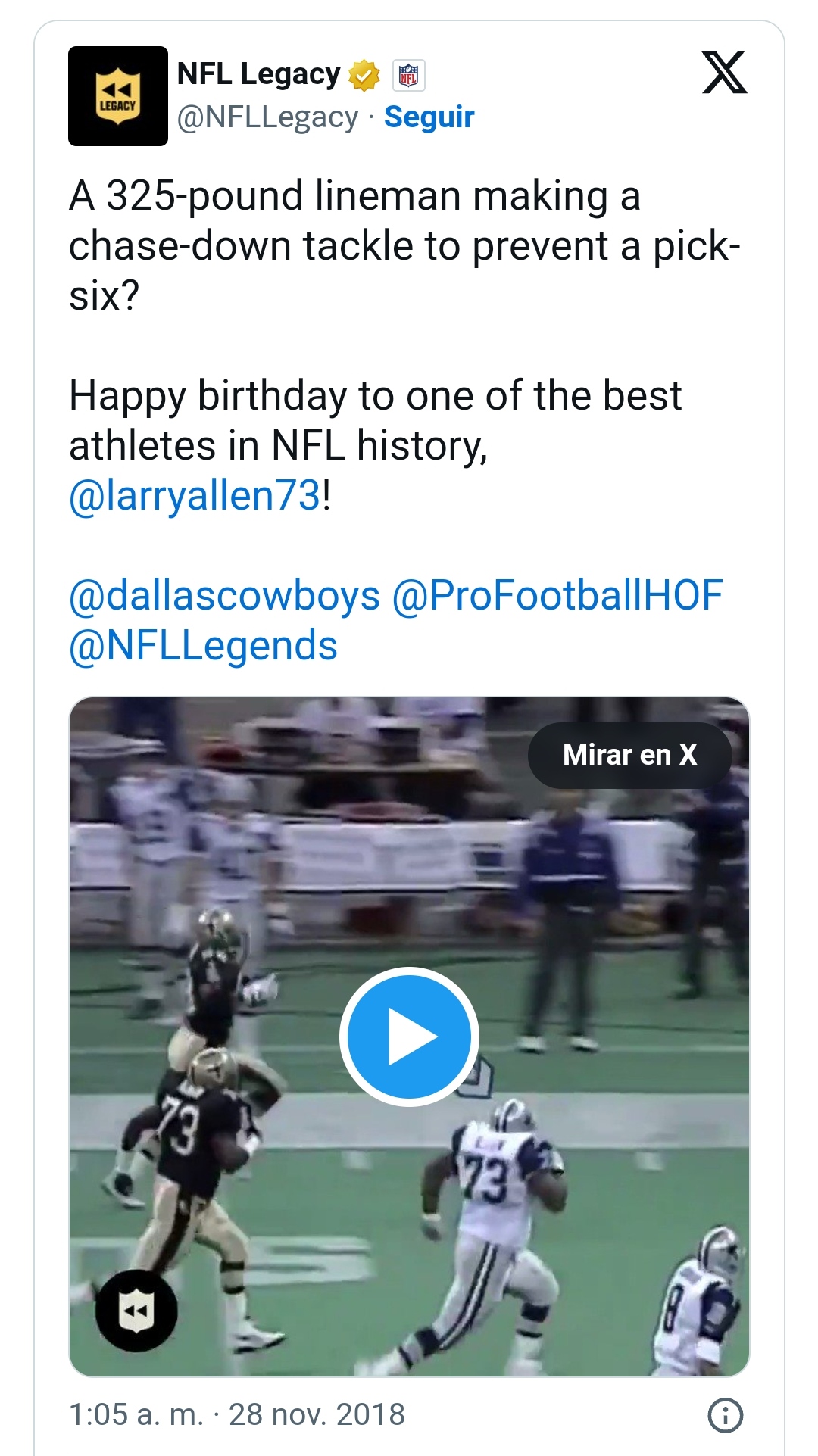Screen dimensions: 818x1456
Task: Click the gold verified badge
Action: pos(364,75)
